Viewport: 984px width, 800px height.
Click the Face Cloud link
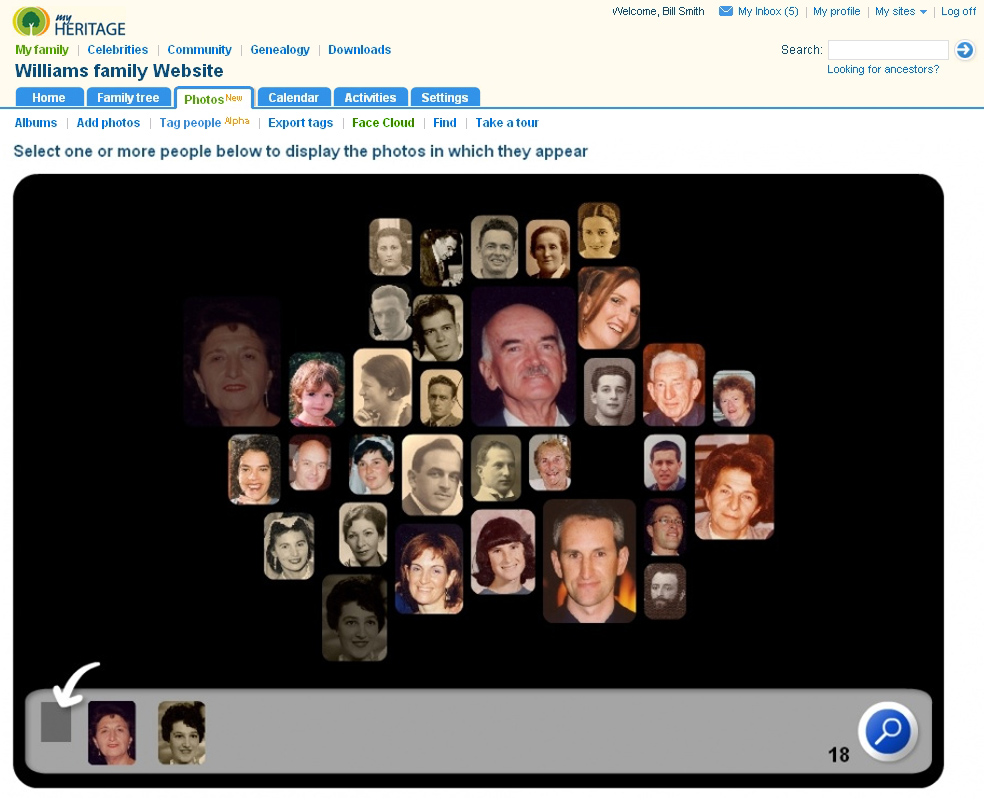pyautogui.click(x=383, y=123)
